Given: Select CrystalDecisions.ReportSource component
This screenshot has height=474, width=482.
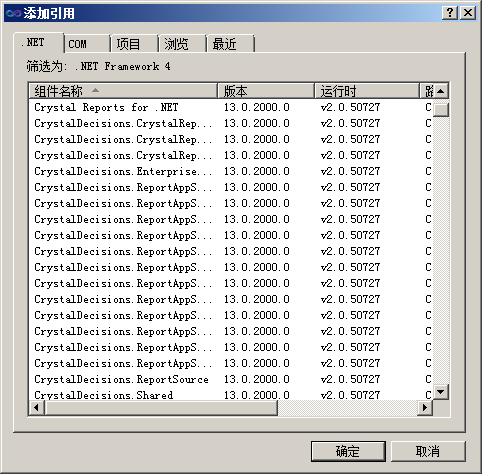Looking at the screenshot, I should click(231, 379).
